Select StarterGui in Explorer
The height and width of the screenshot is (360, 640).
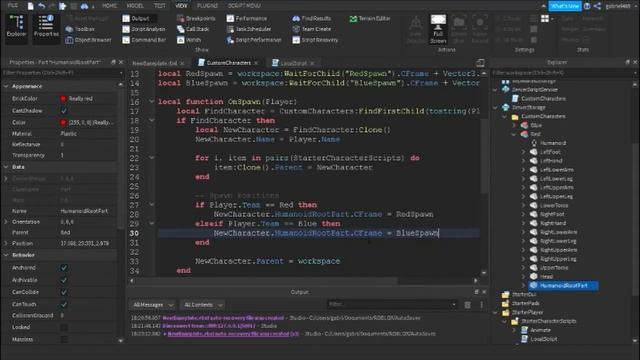click(x=524, y=294)
